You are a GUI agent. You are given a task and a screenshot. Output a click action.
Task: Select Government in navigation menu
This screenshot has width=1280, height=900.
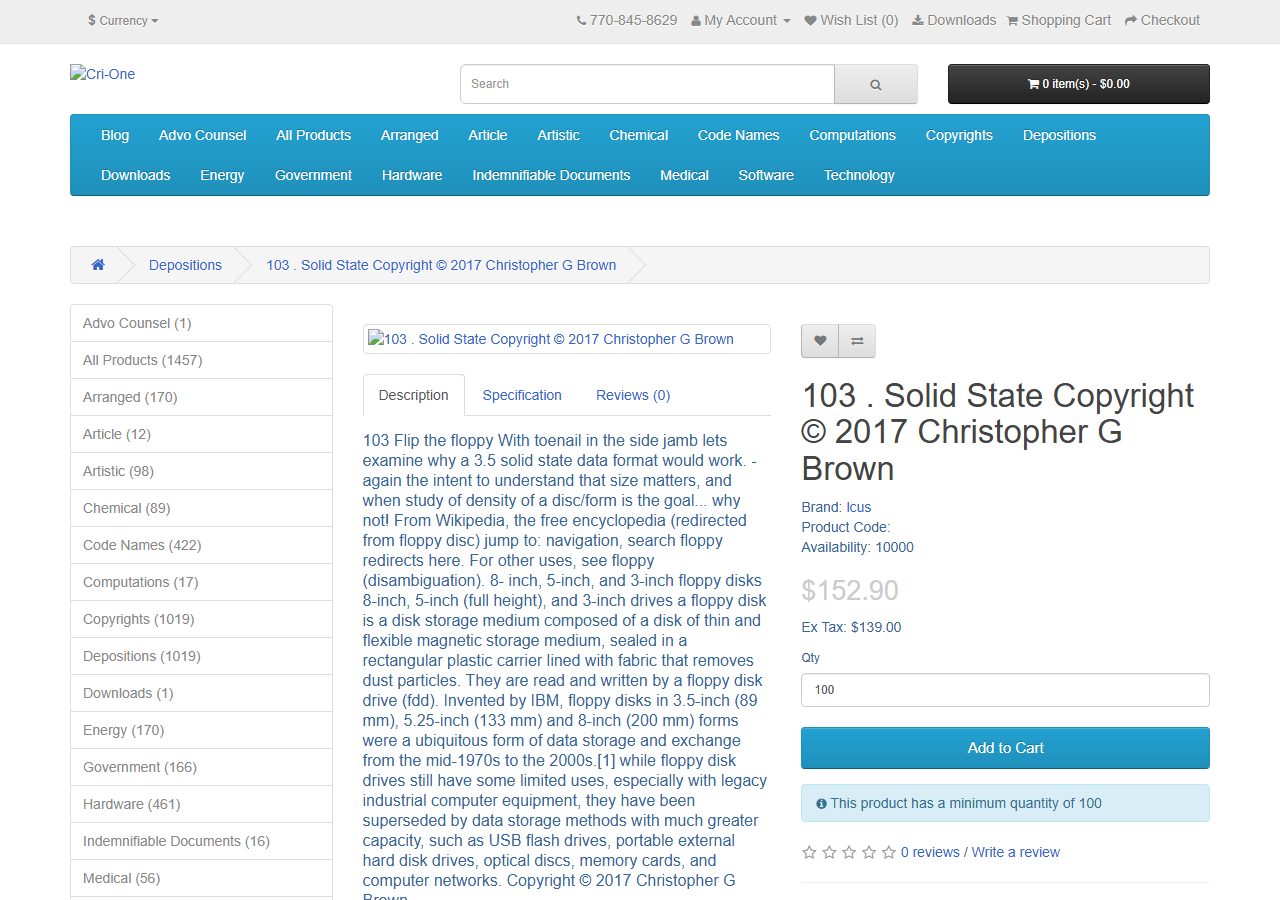click(x=314, y=175)
